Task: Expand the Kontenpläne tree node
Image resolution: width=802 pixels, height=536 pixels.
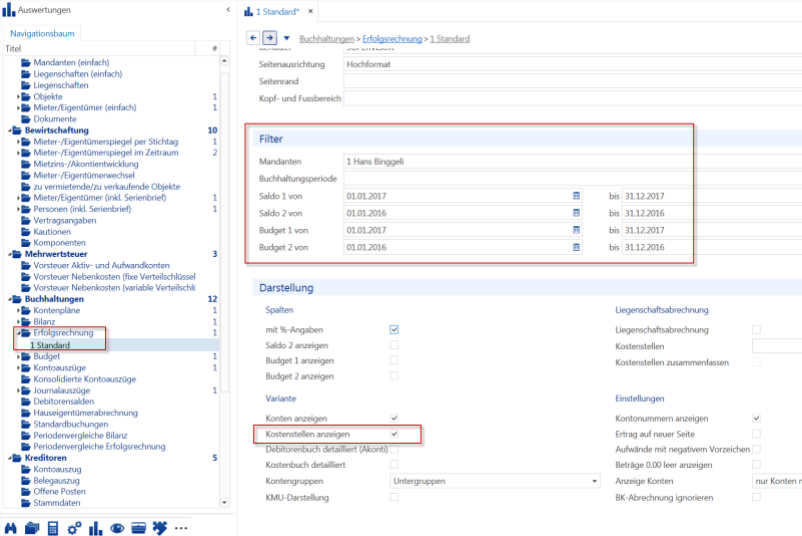Action: pyautogui.click(x=18, y=310)
